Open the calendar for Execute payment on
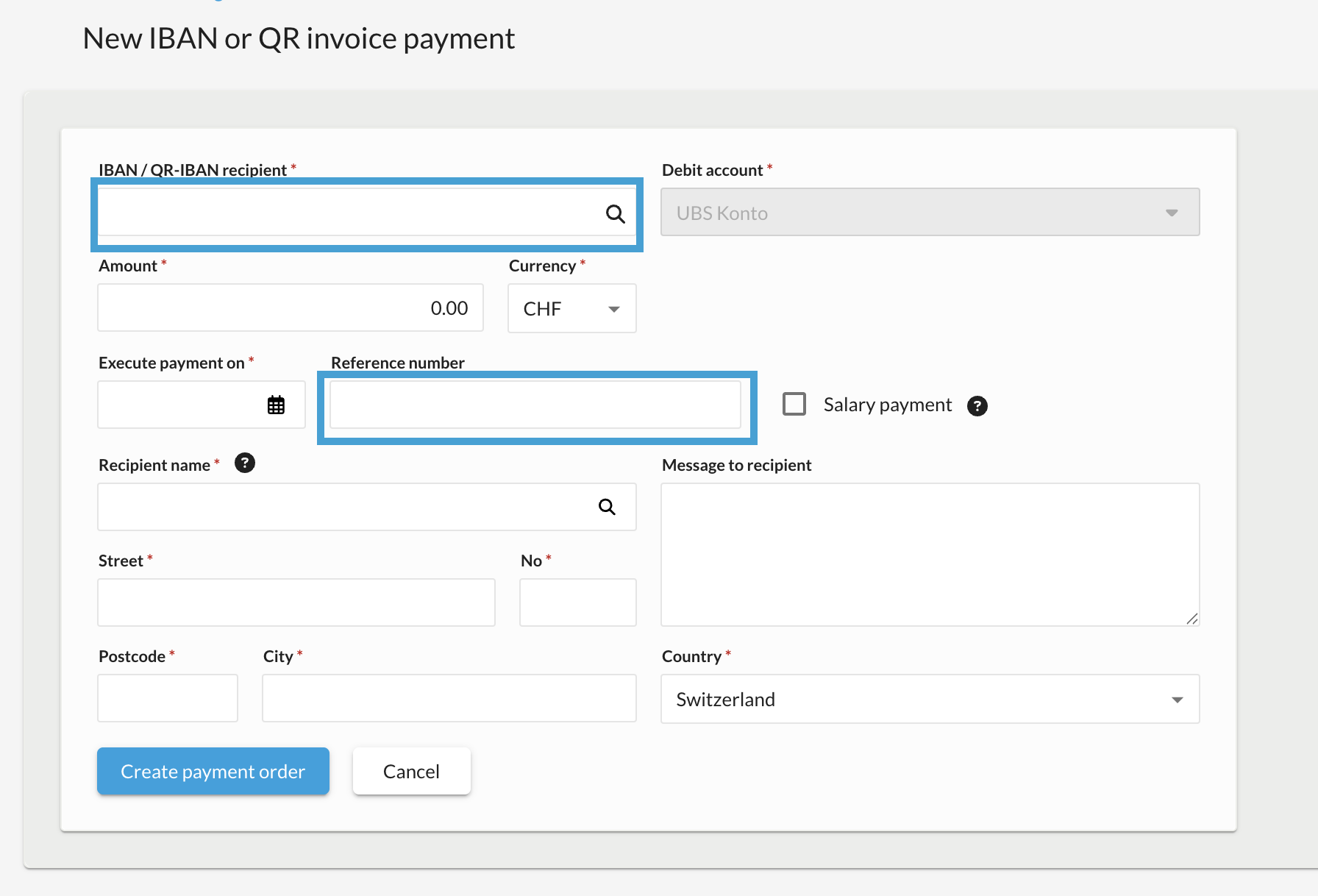This screenshot has width=1318, height=896. pos(276,405)
